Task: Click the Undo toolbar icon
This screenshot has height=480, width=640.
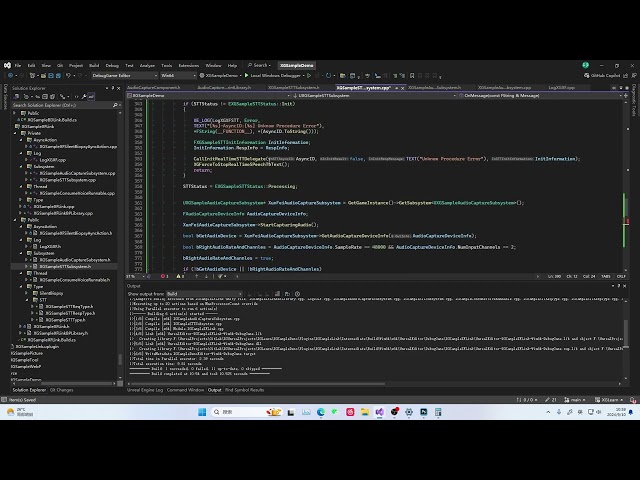Action: pos(69,76)
